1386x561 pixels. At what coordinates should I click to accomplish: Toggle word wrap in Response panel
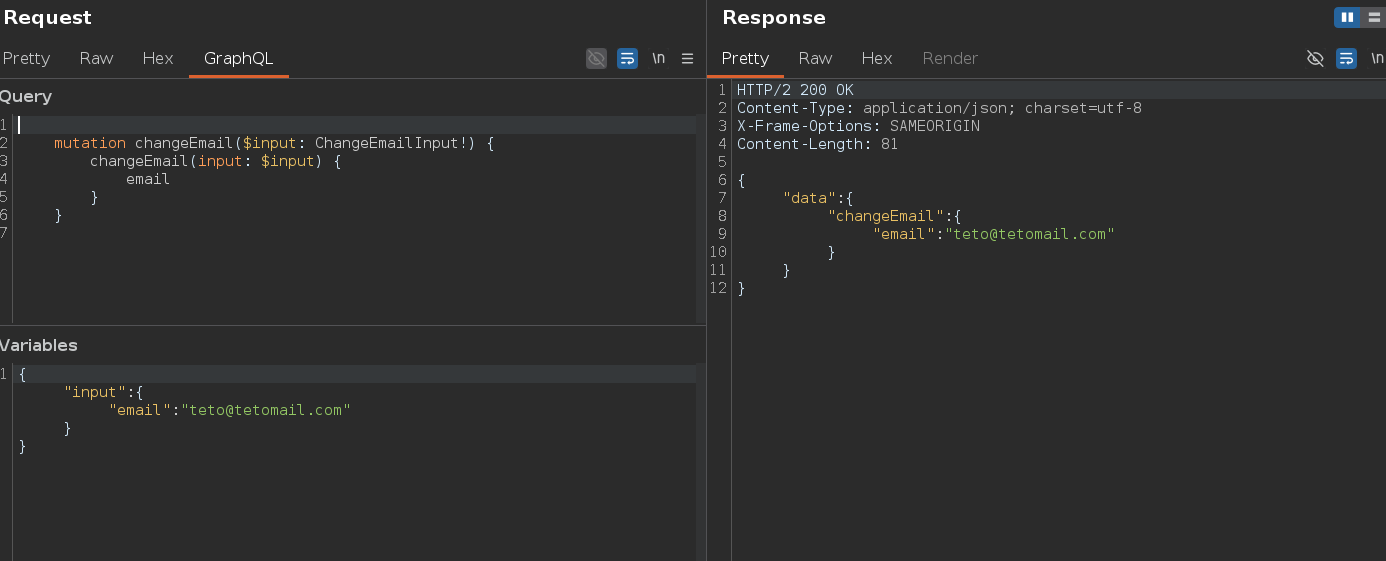pos(1346,58)
